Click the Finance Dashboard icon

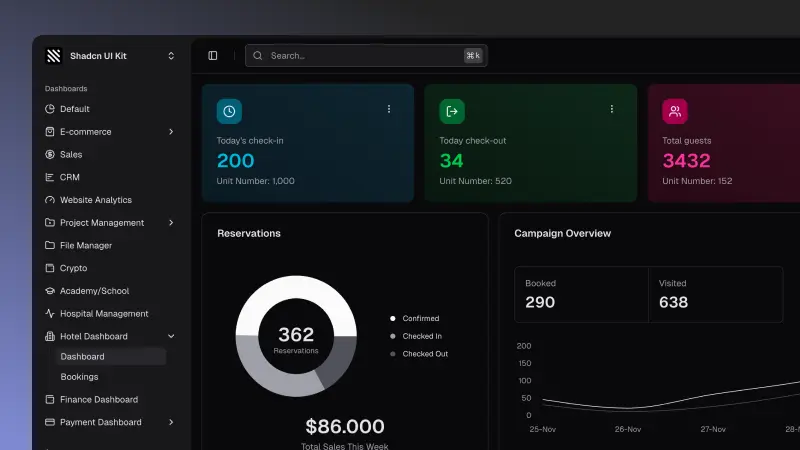pos(49,399)
